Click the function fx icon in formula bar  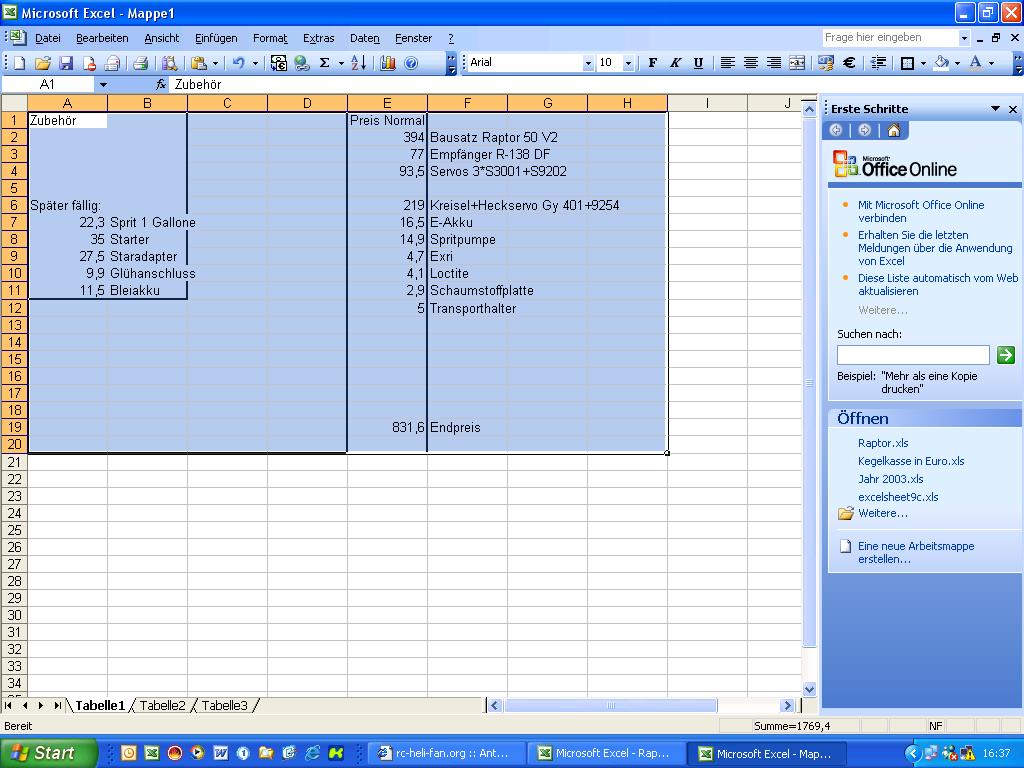click(161, 84)
